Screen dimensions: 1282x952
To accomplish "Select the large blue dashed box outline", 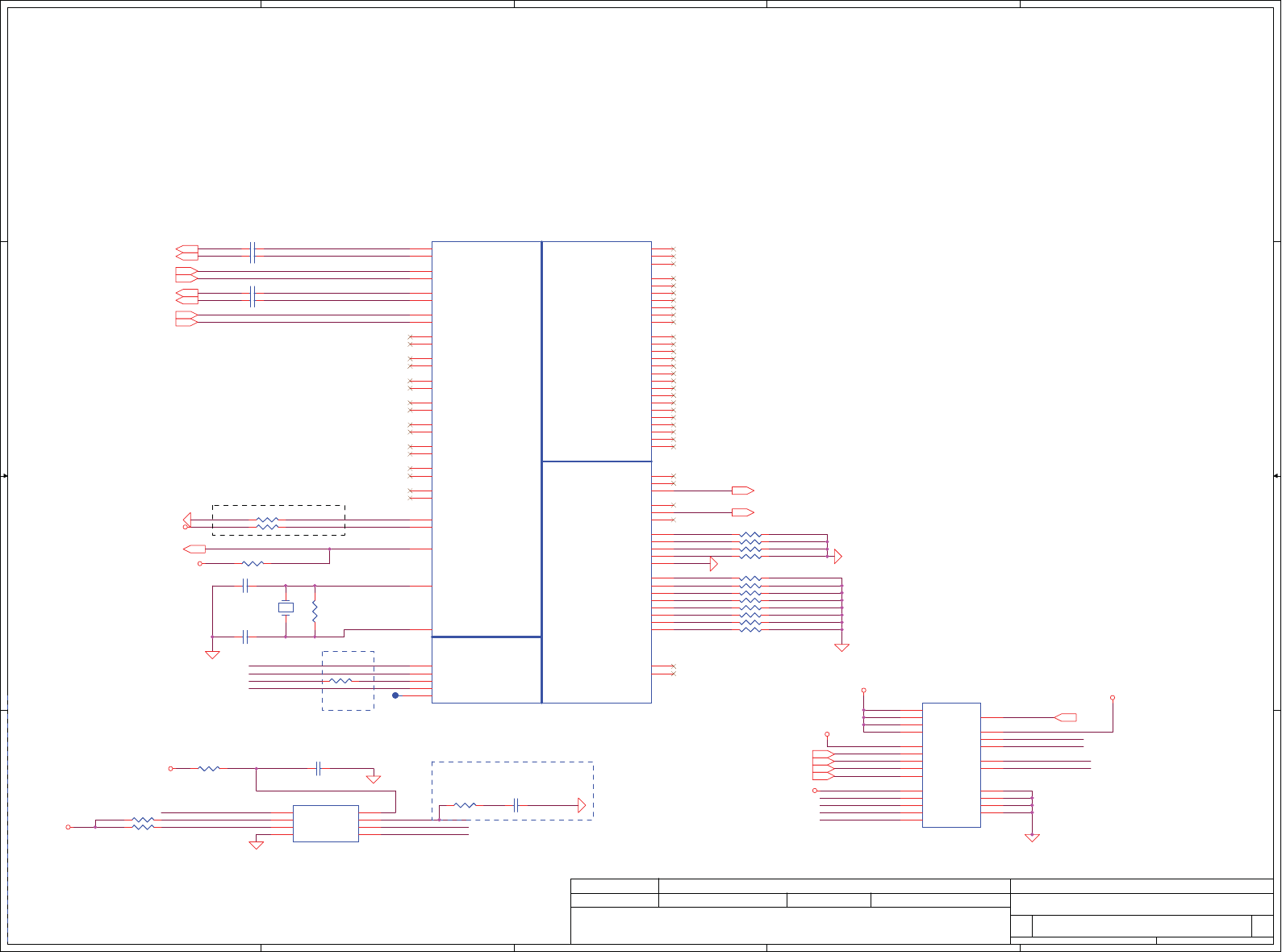I will coord(512,791).
